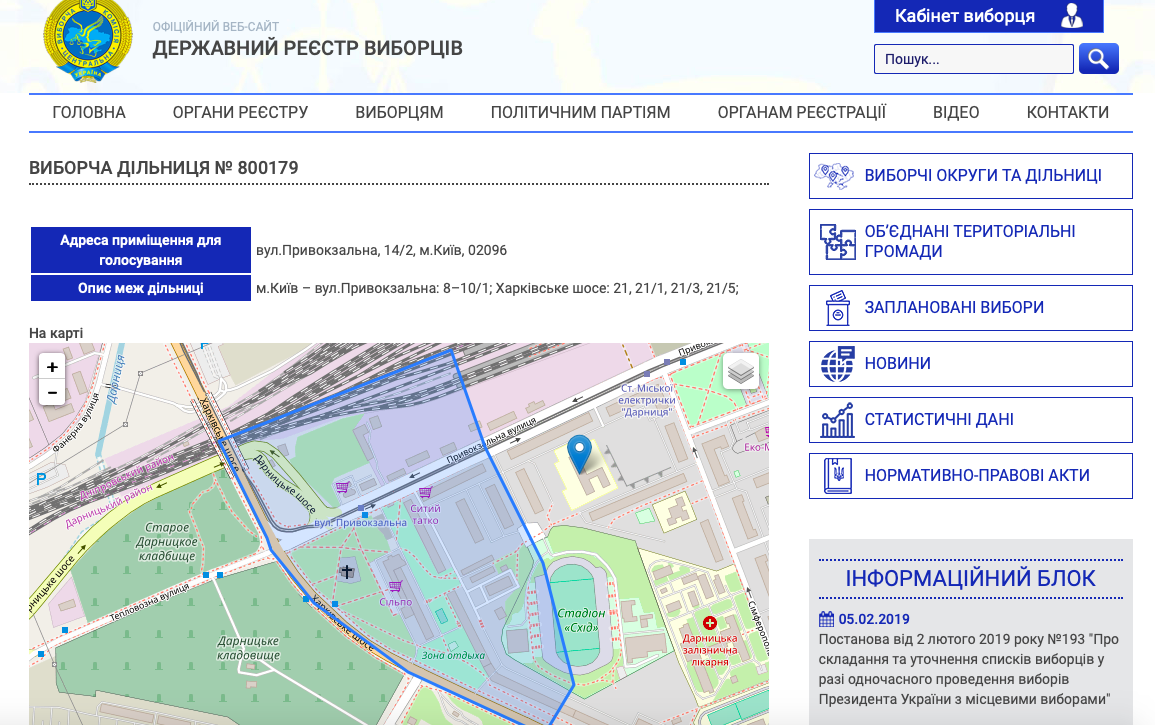
Task: Open the КОНТАКТИ page
Action: coord(1067,113)
